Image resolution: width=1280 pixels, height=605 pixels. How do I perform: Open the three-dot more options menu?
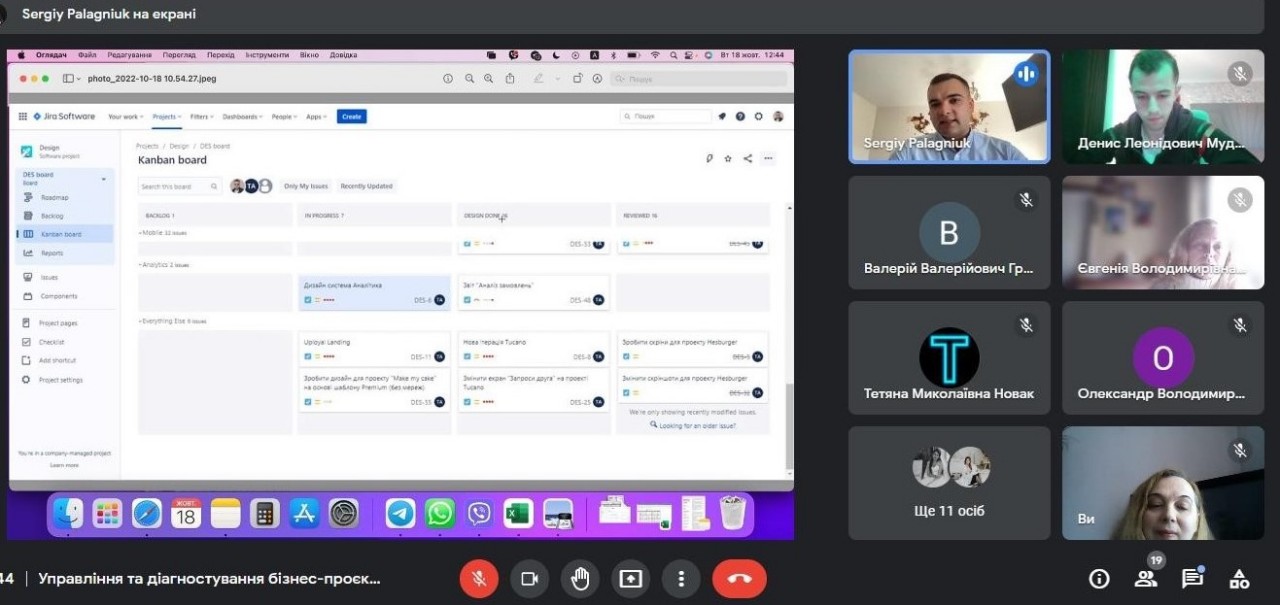click(681, 579)
